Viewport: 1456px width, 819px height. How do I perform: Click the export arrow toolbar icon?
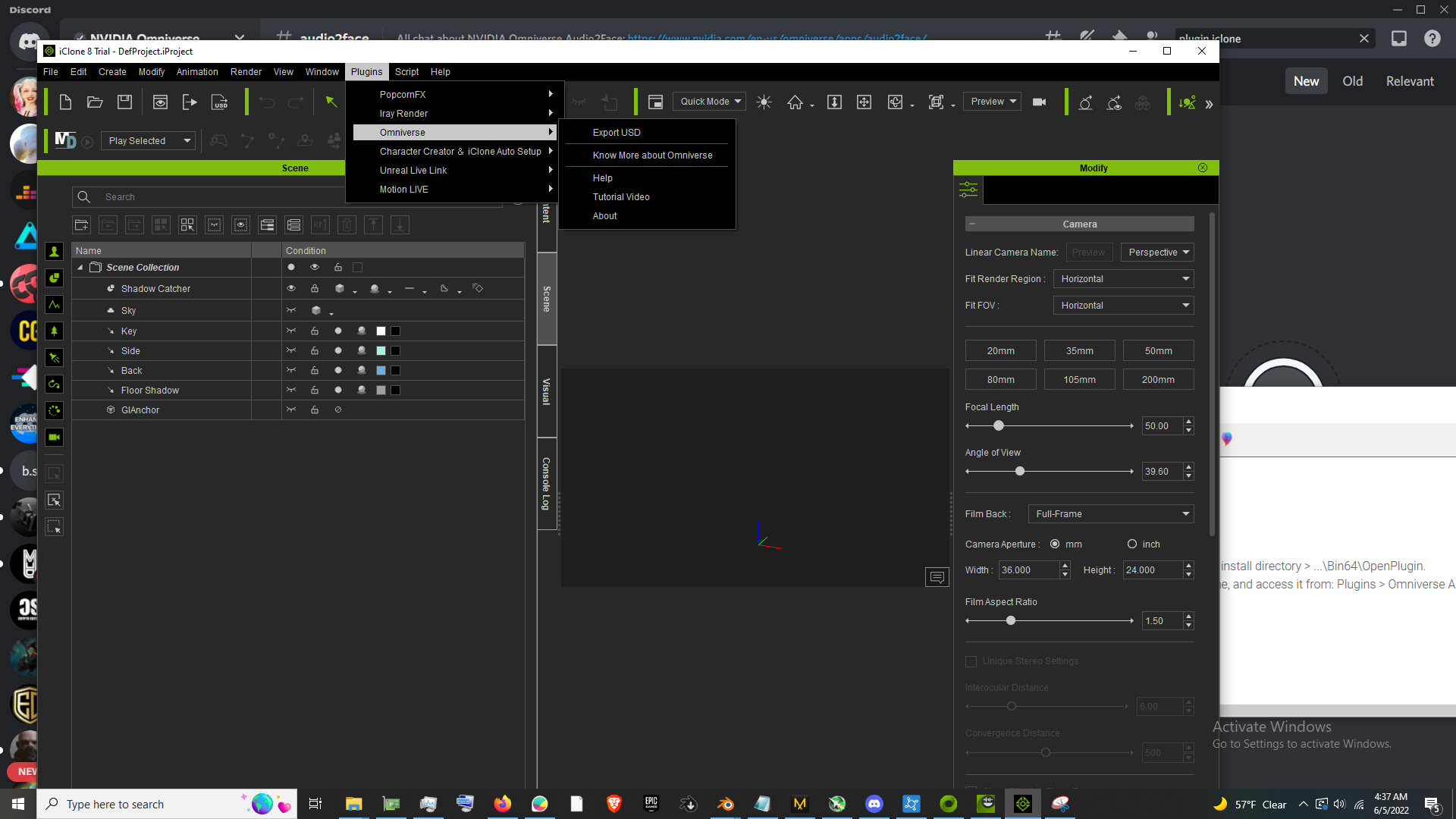pyautogui.click(x=190, y=102)
